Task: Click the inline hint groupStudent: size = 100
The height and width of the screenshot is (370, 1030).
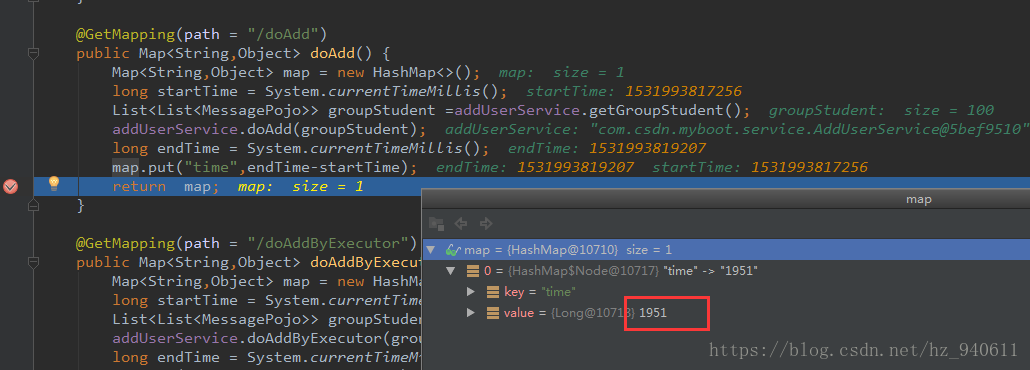Action: point(881,110)
